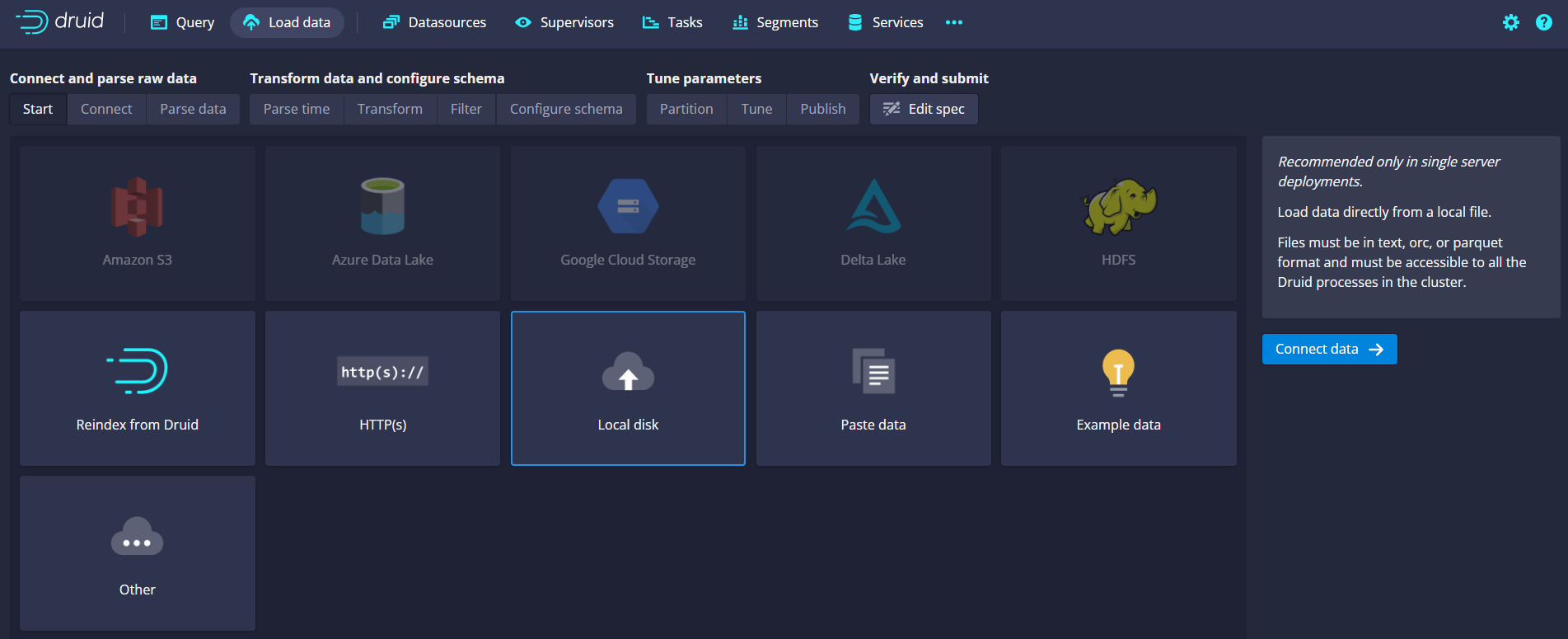Pick the Example data lightbulb tile
1568x639 pixels.
coord(1118,388)
